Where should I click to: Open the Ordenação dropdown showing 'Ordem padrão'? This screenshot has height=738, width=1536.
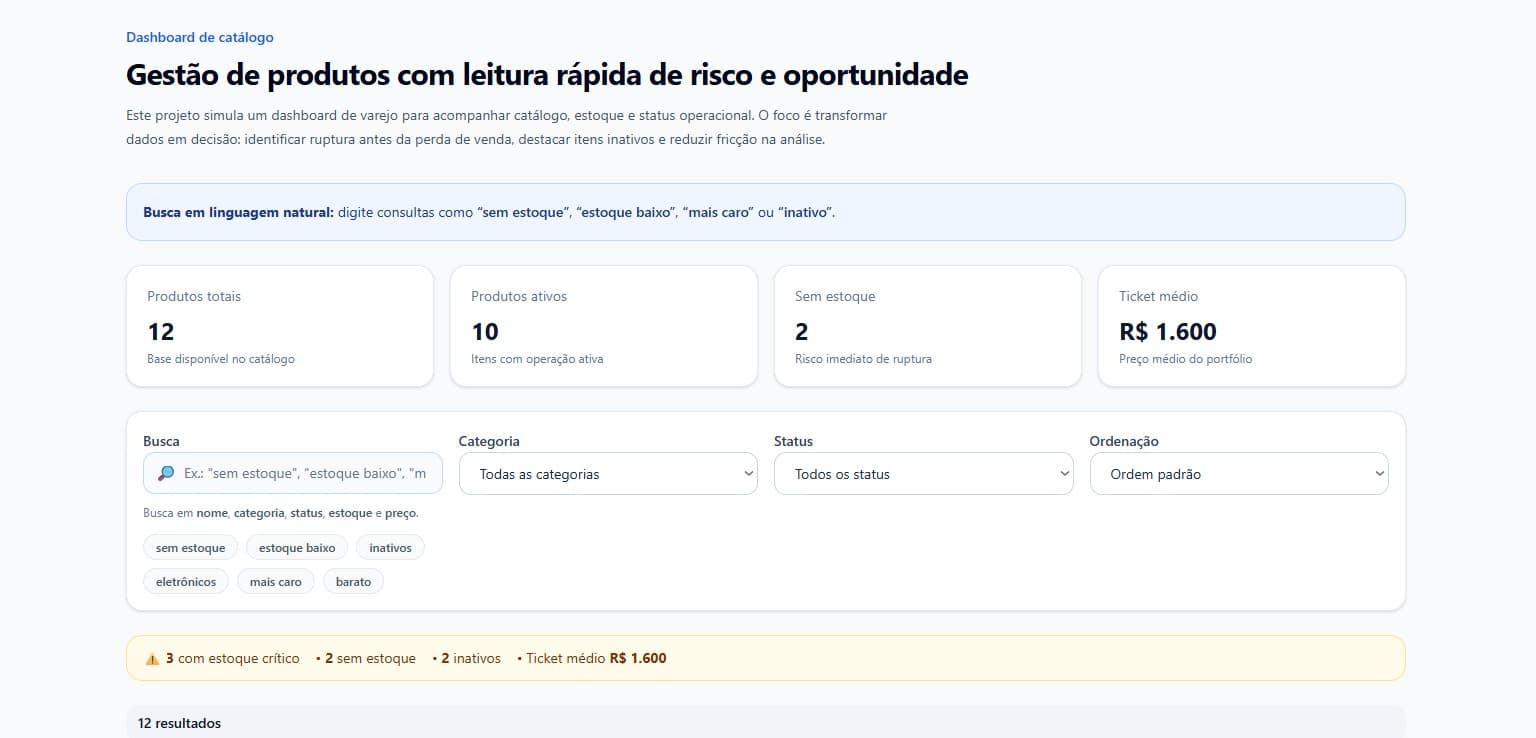tap(1239, 473)
